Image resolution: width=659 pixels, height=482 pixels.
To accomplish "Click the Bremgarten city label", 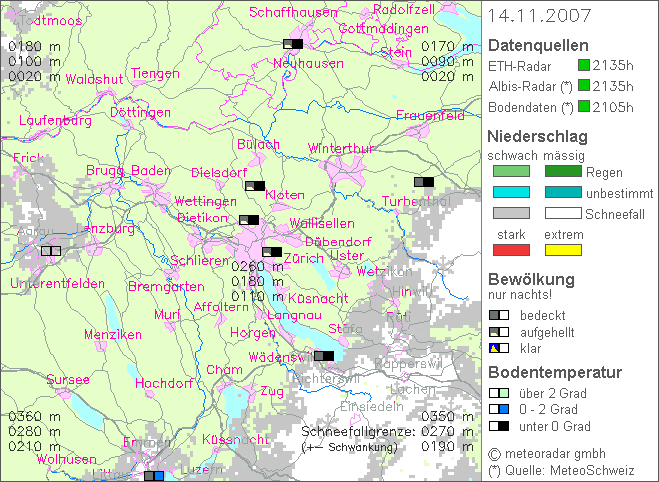I will tap(166, 287).
